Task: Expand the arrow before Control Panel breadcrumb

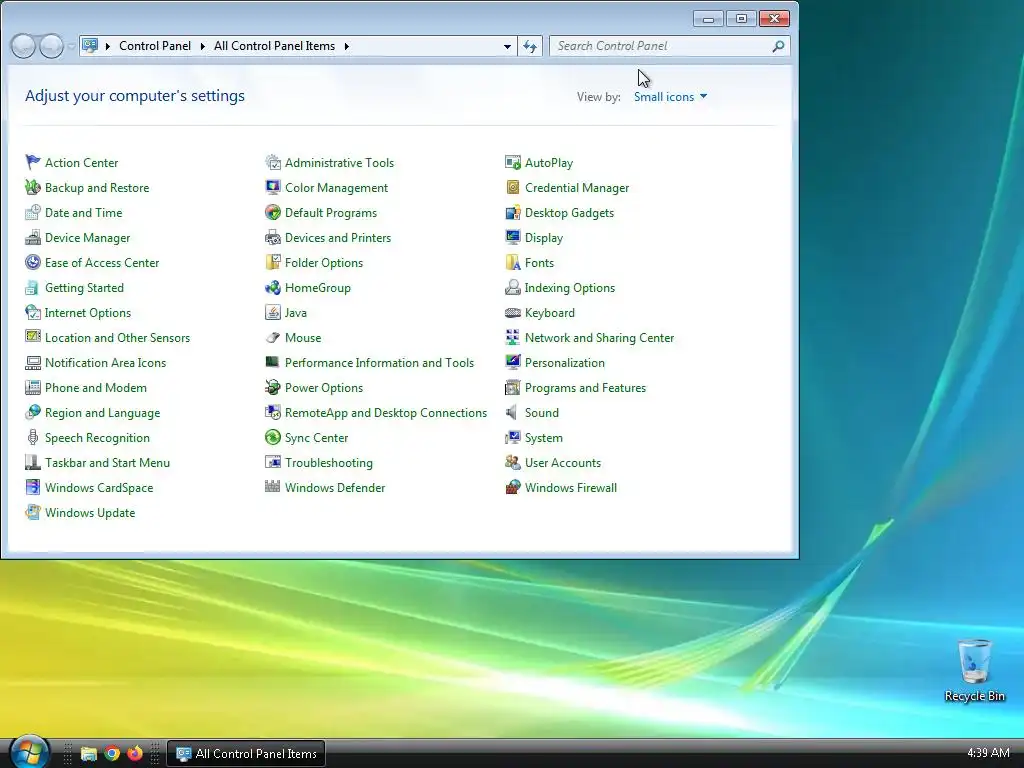Action: coord(108,46)
